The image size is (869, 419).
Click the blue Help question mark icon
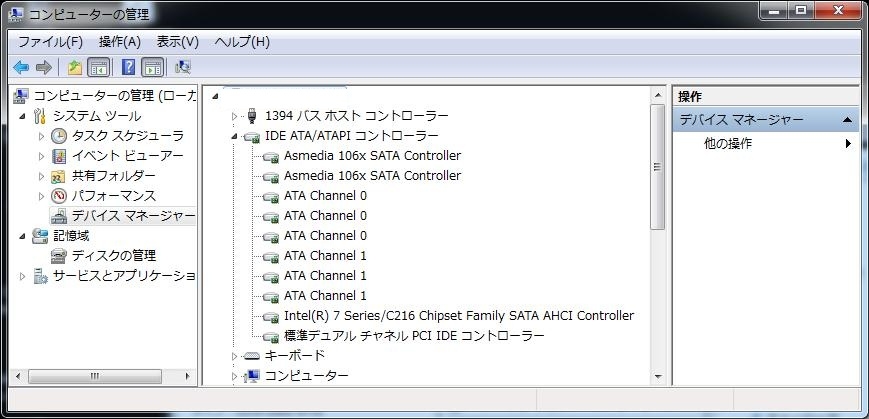point(128,67)
